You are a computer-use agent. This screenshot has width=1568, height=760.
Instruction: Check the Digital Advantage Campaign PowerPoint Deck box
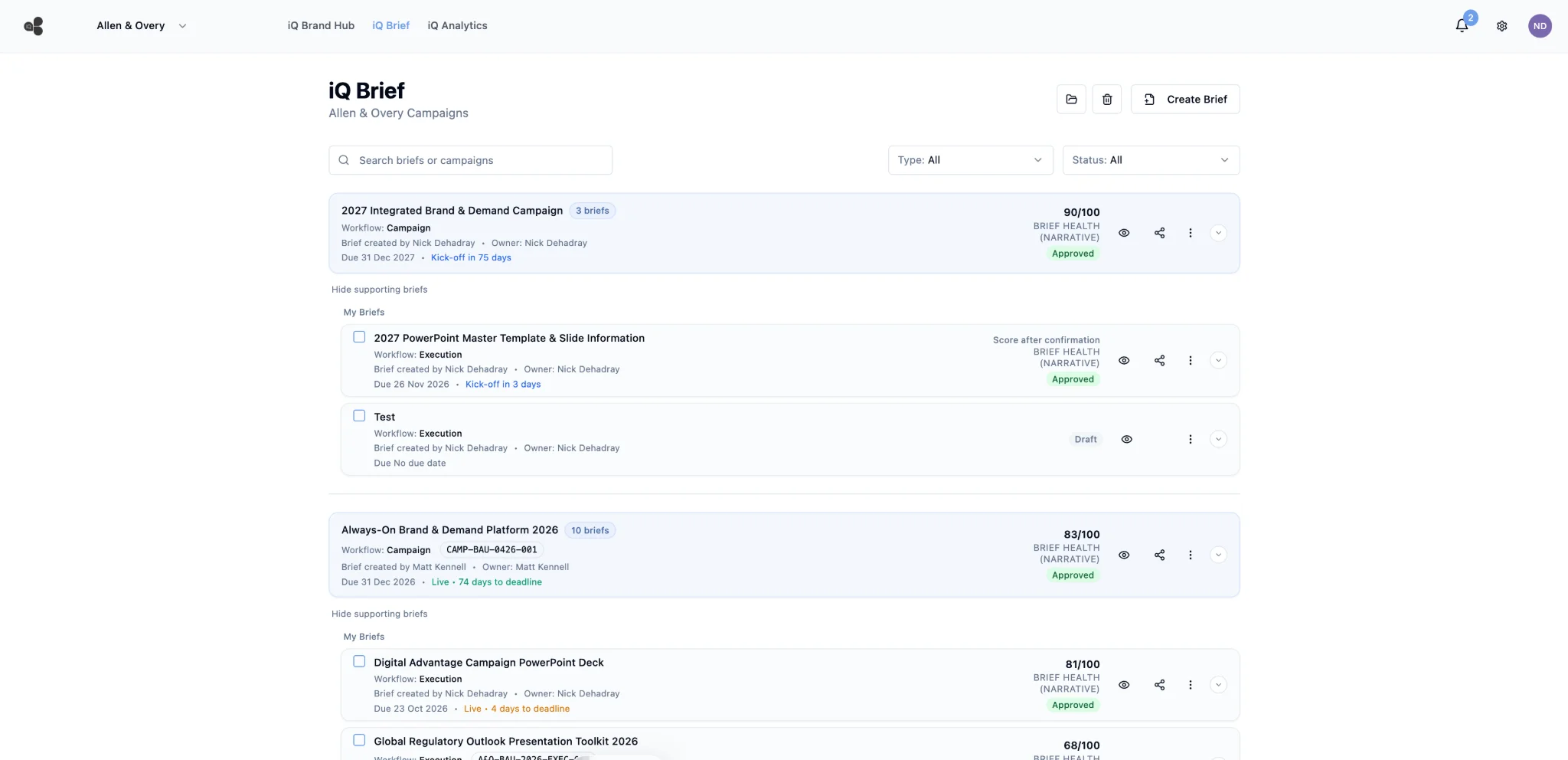(x=359, y=661)
